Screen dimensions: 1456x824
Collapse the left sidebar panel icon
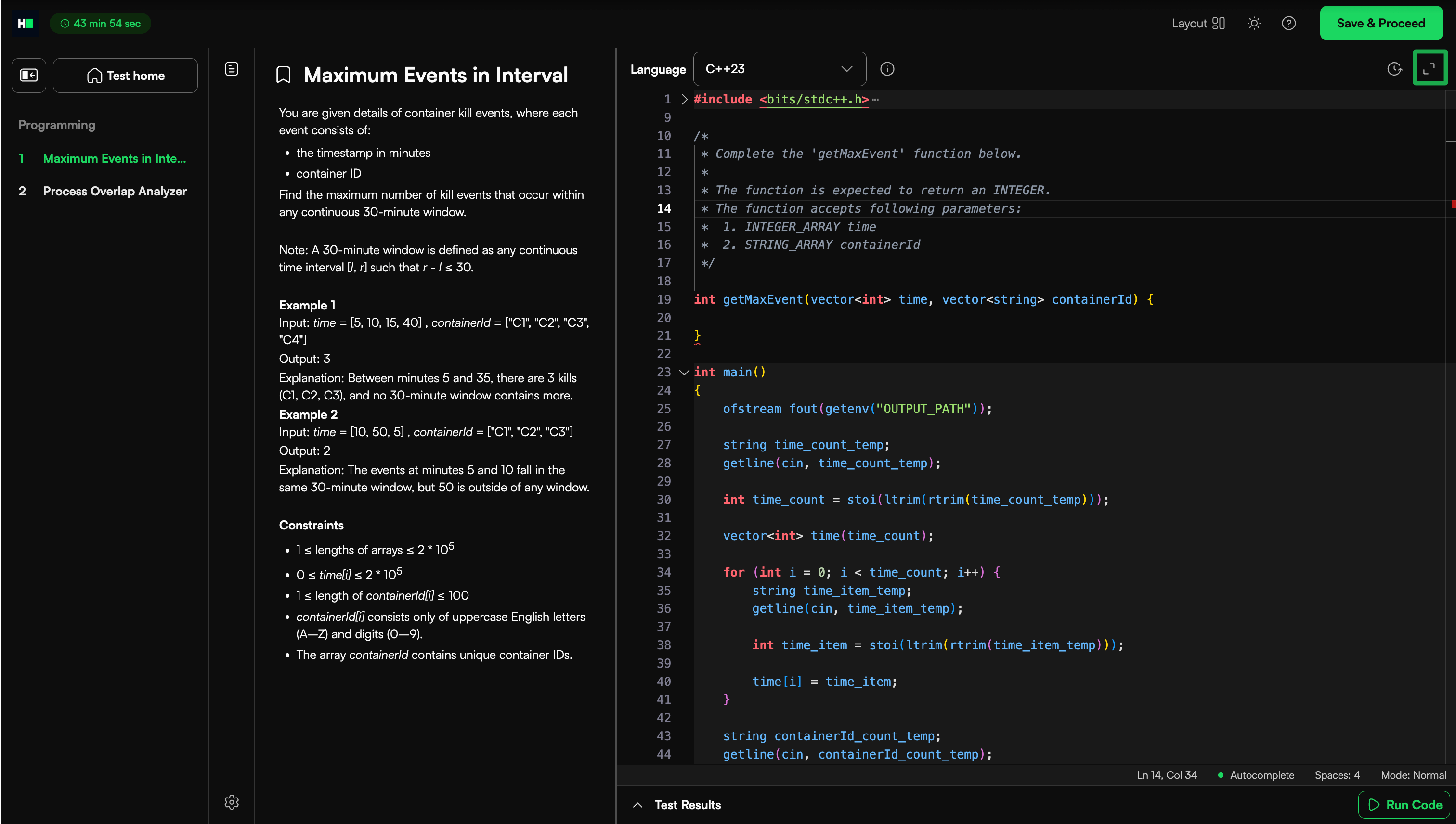point(28,75)
